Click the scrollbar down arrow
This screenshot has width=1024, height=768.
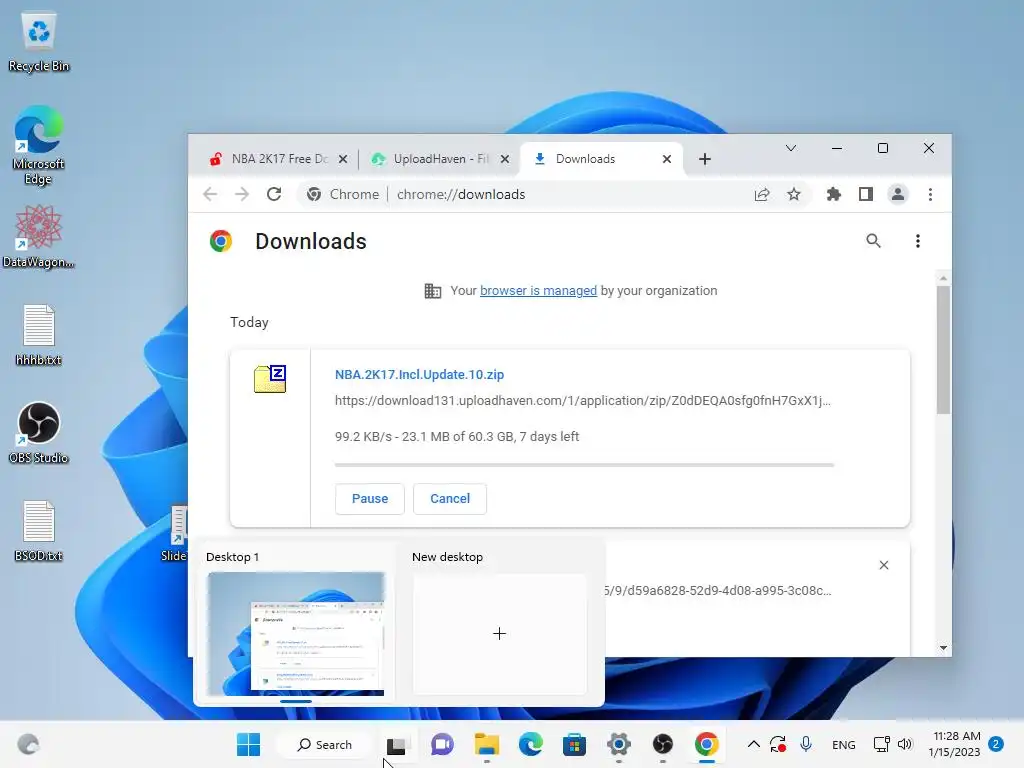coord(943,648)
